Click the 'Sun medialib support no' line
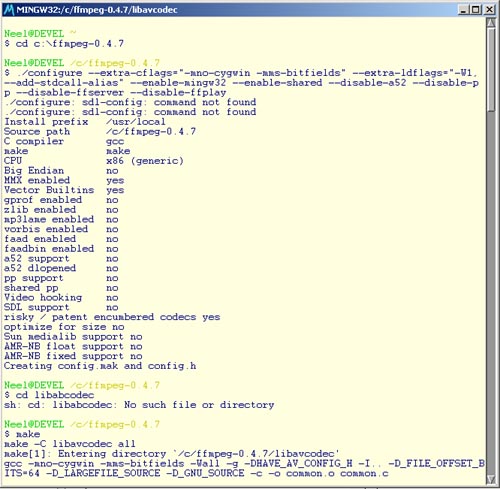Screen dimensions: 500x489 pyautogui.click(x=73, y=337)
